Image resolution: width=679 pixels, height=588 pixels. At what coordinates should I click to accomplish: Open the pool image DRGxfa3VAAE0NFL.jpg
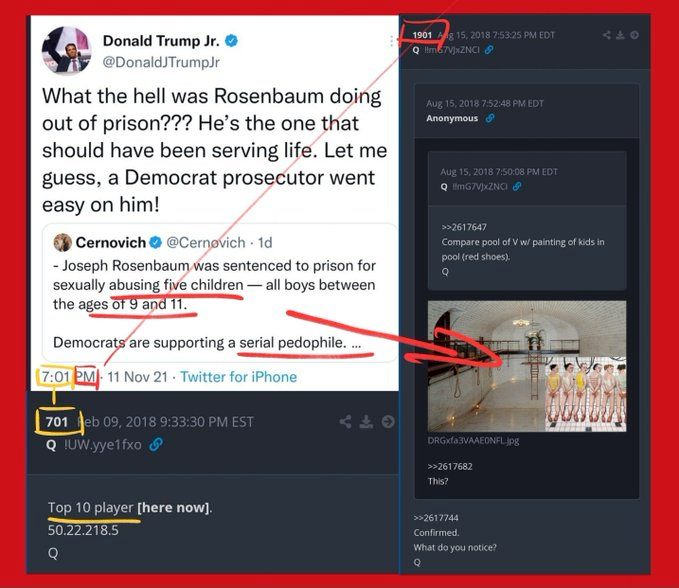527,366
